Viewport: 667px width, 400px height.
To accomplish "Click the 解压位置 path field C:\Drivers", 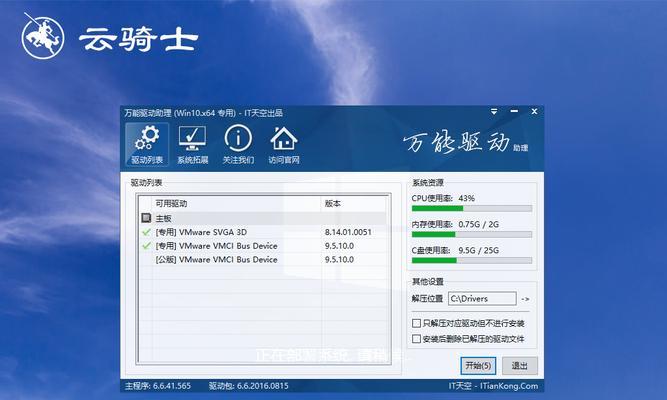I will click(482, 299).
